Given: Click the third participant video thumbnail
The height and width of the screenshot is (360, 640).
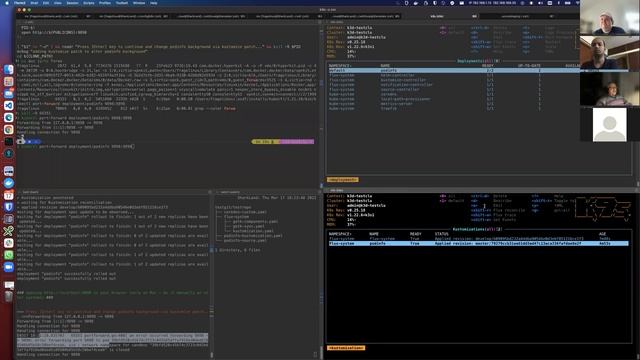Looking at the screenshot, I should pyautogui.click(x=610, y=89).
